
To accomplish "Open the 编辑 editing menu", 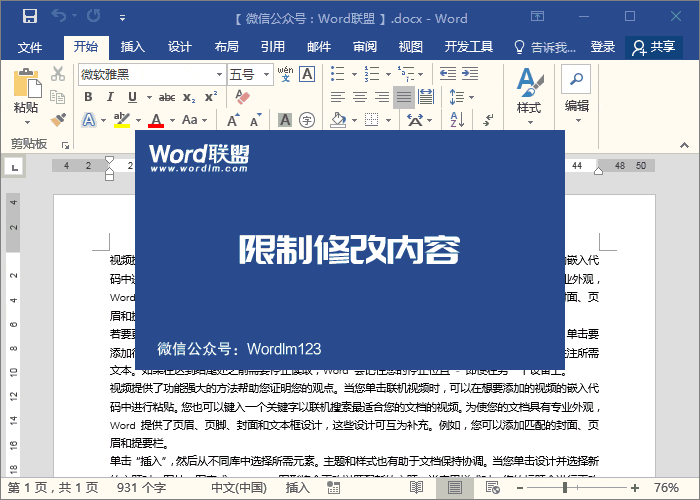I will (576, 95).
